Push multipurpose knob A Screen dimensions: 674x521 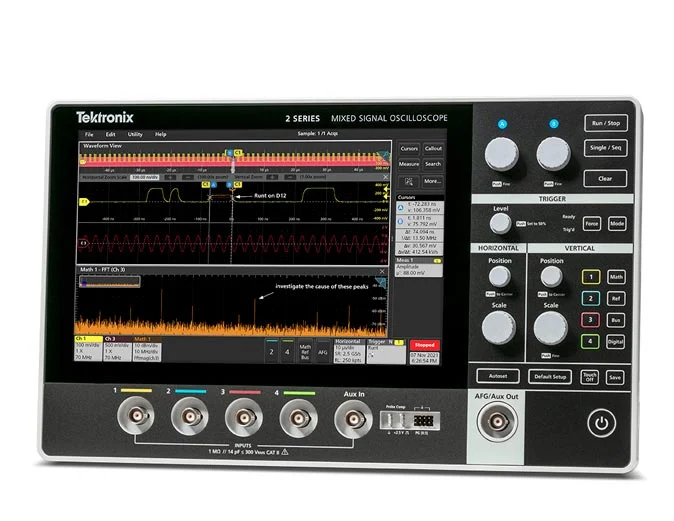[x=502, y=154]
